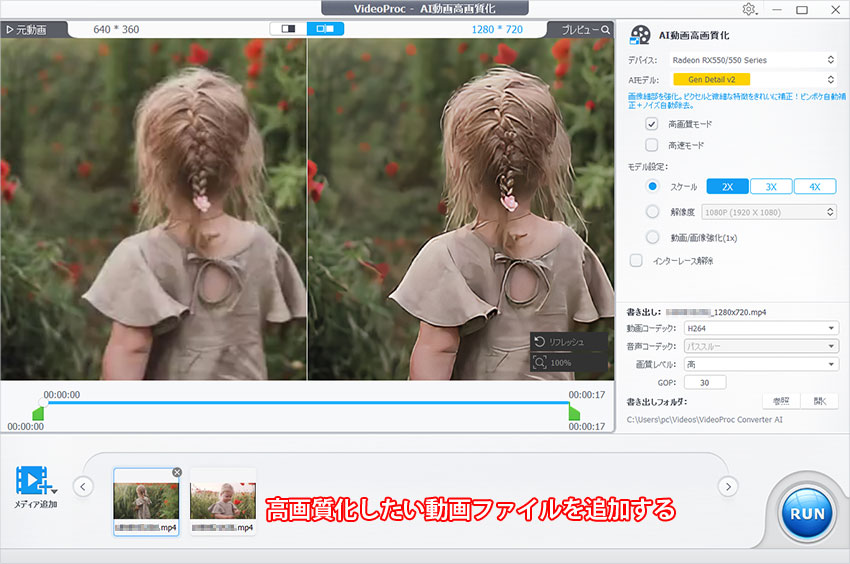Click the green end trim marker
The width and height of the screenshot is (850, 564).
[574, 414]
